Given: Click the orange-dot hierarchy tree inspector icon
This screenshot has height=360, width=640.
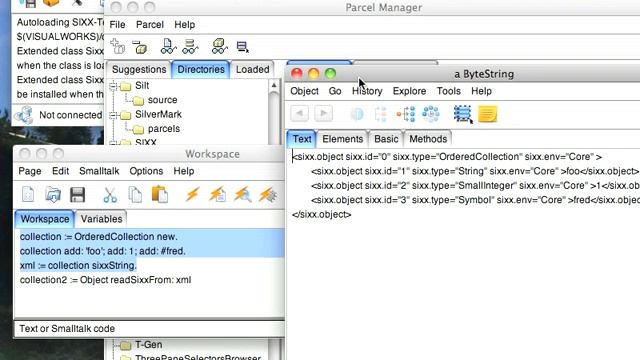Looking at the screenshot, I should click(x=406, y=114).
